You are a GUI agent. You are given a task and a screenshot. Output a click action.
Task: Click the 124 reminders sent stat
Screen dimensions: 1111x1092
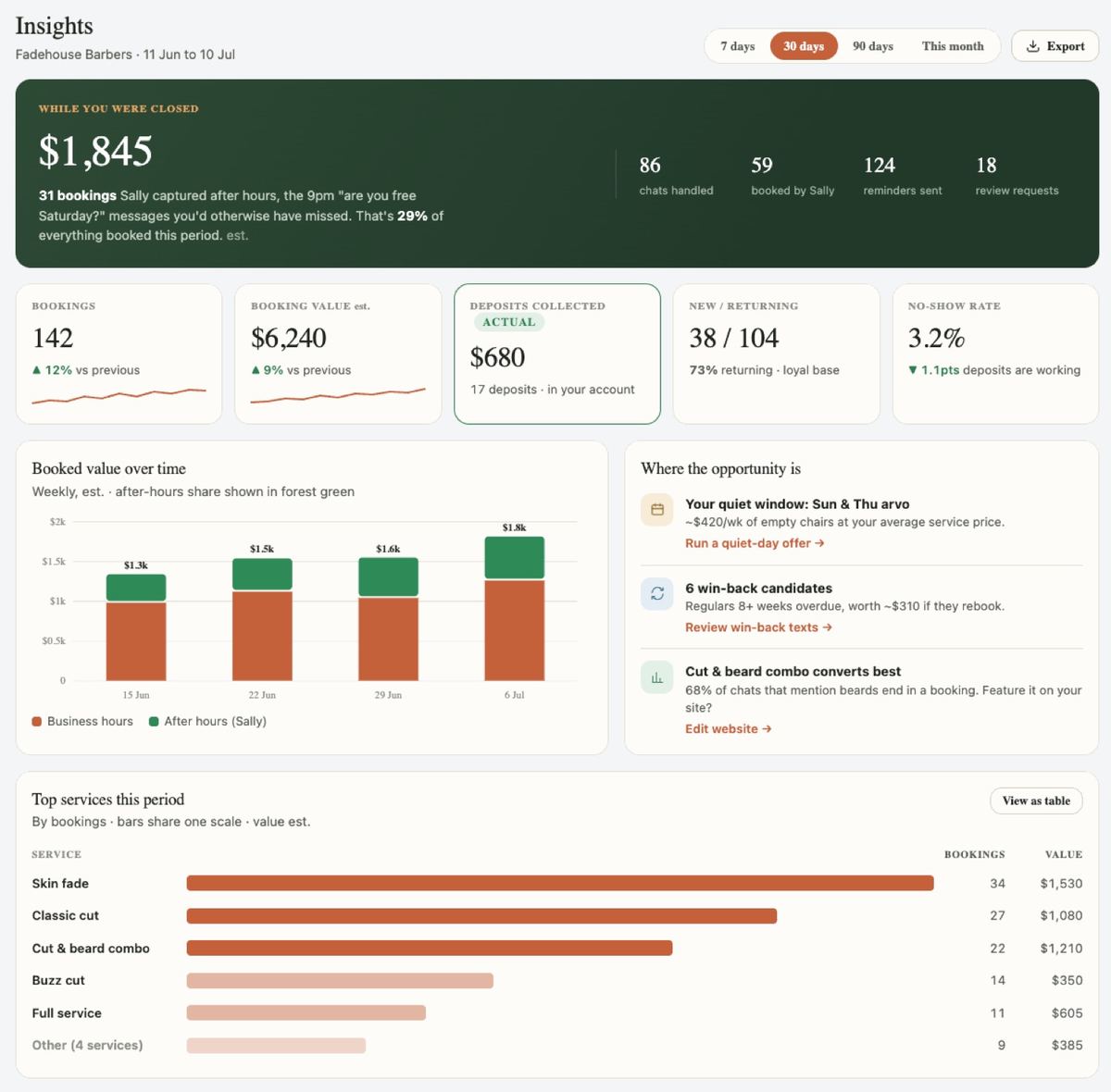[x=903, y=176]
